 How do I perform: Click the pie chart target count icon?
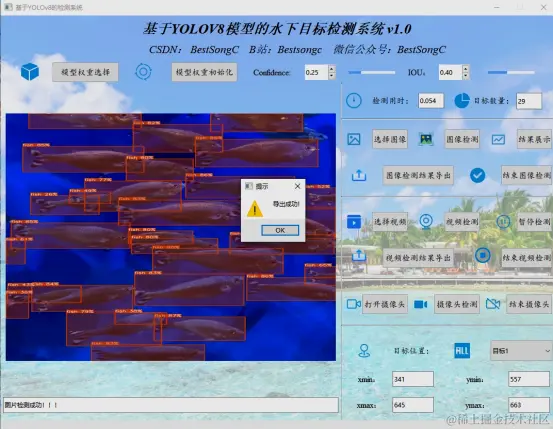(462, 101)
